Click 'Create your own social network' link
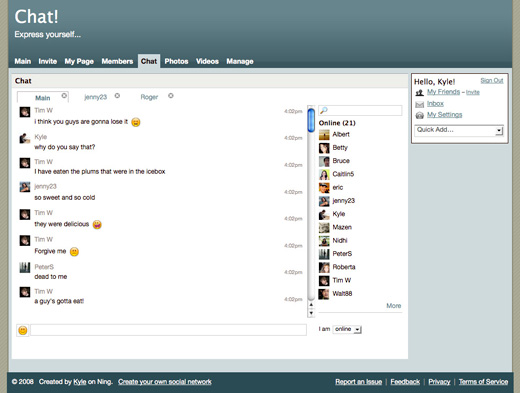This screenshot has width=520, height=393. pyautogui.click(x=165, y=382)
